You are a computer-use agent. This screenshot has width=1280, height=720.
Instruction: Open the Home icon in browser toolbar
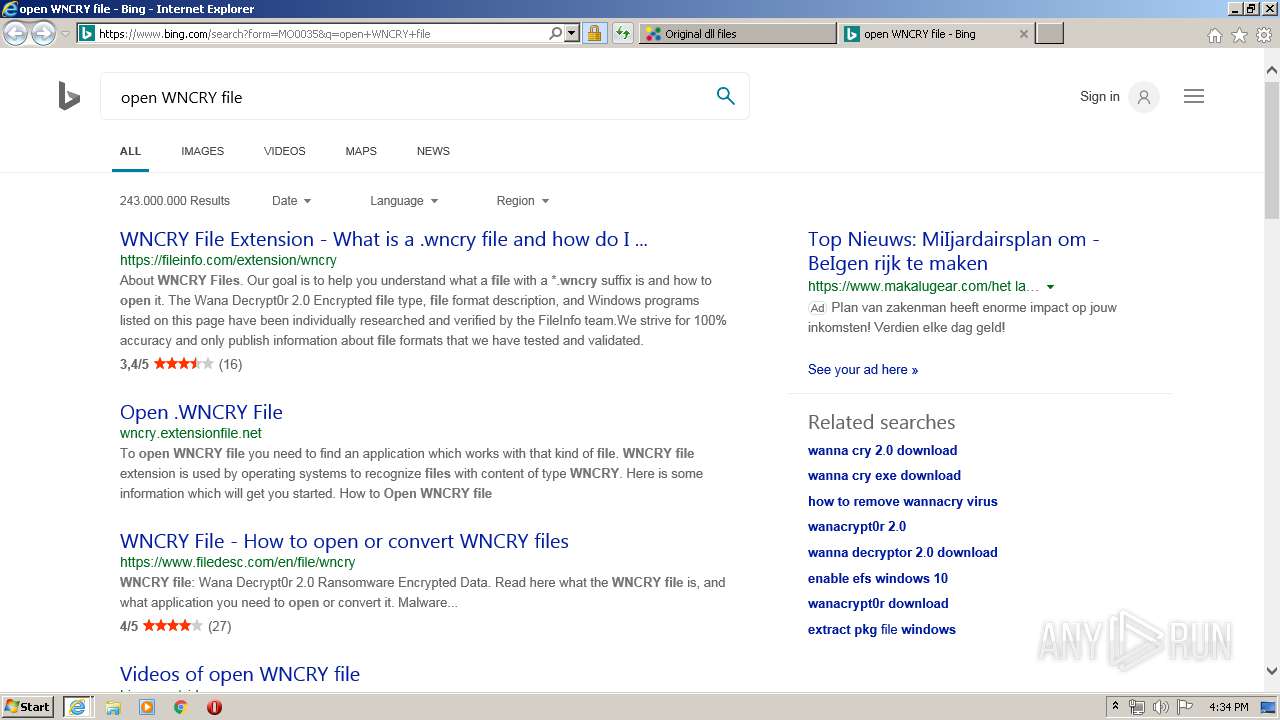1214,35
